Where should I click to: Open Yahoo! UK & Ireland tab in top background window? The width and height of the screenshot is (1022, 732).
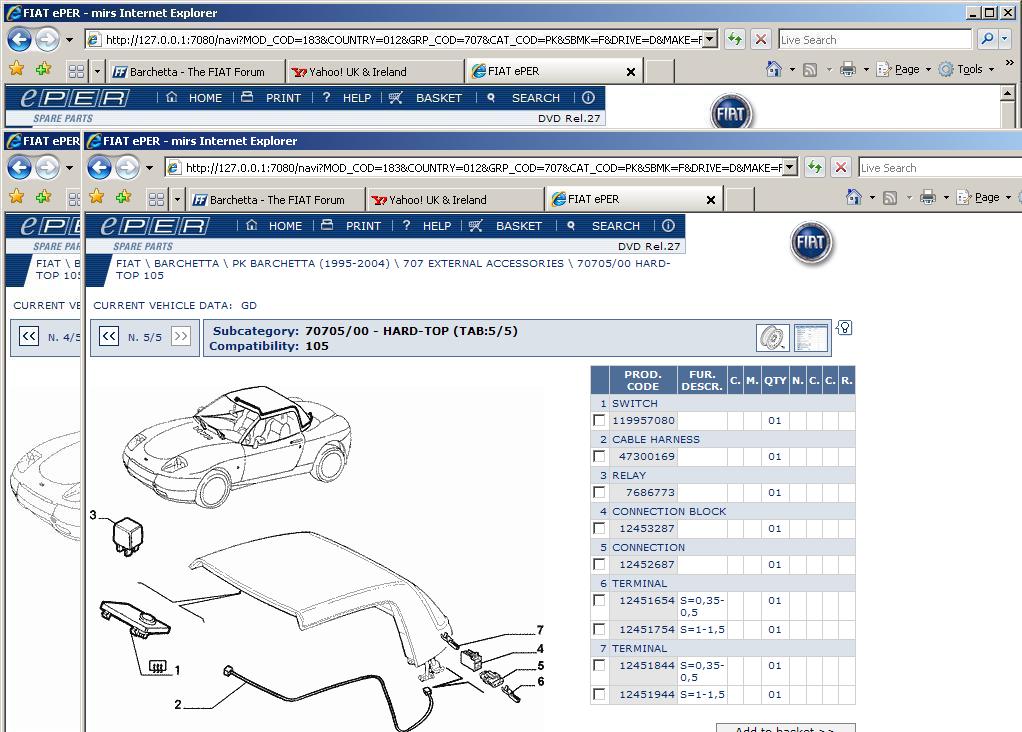(x=375, y=72)
